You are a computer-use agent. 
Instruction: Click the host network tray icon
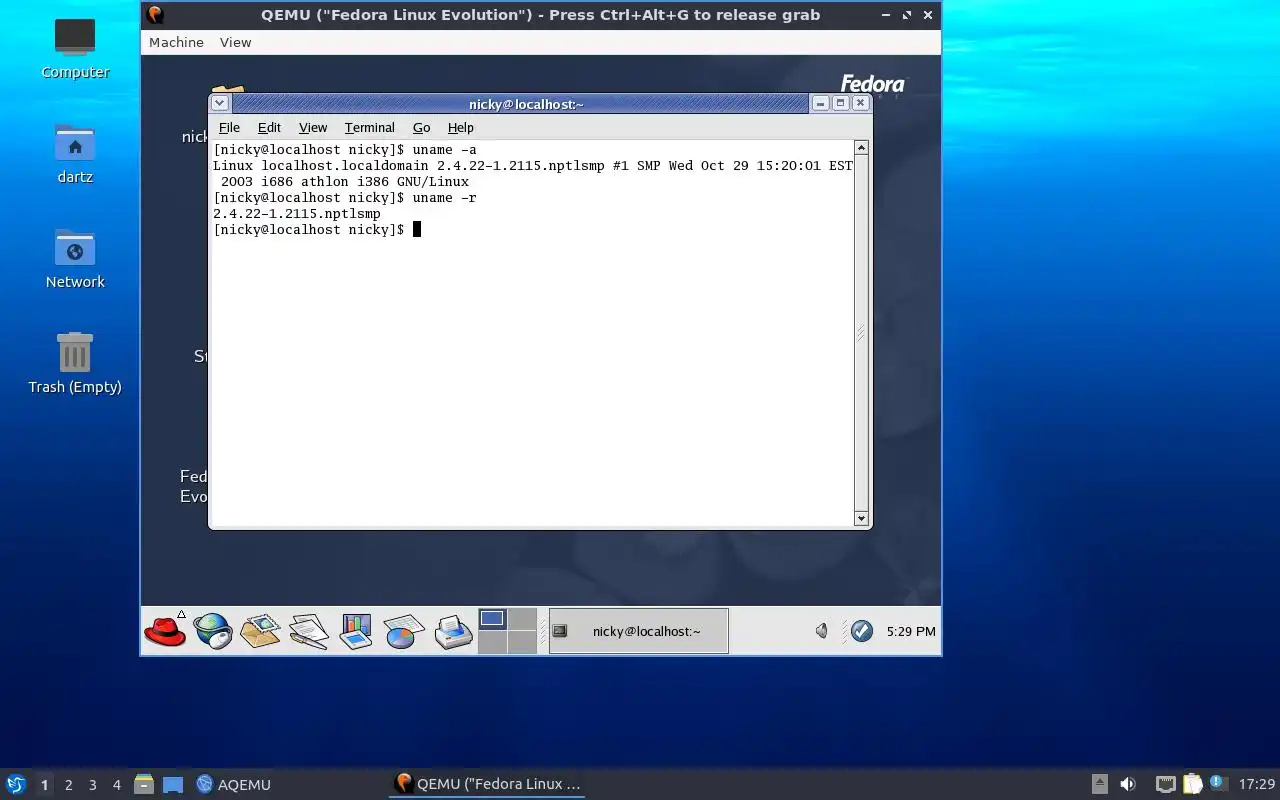pos(1165,784)
